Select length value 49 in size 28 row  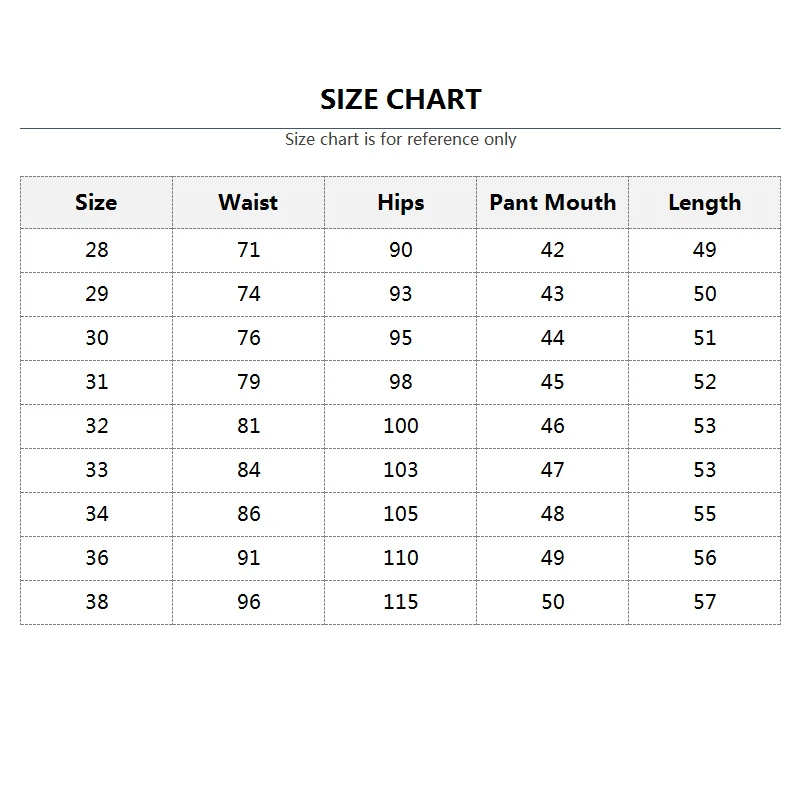(704, 250)
